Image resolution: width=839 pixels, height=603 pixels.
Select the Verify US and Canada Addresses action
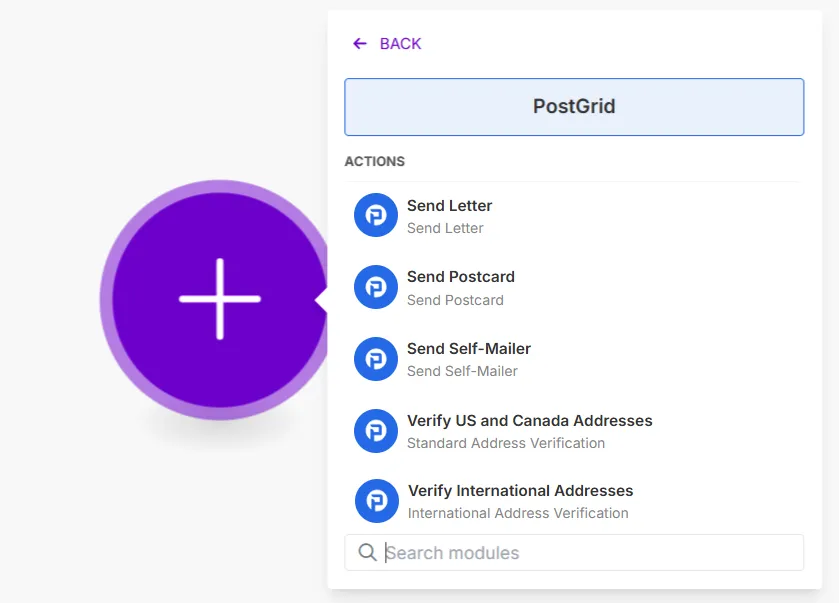(529, 420)
